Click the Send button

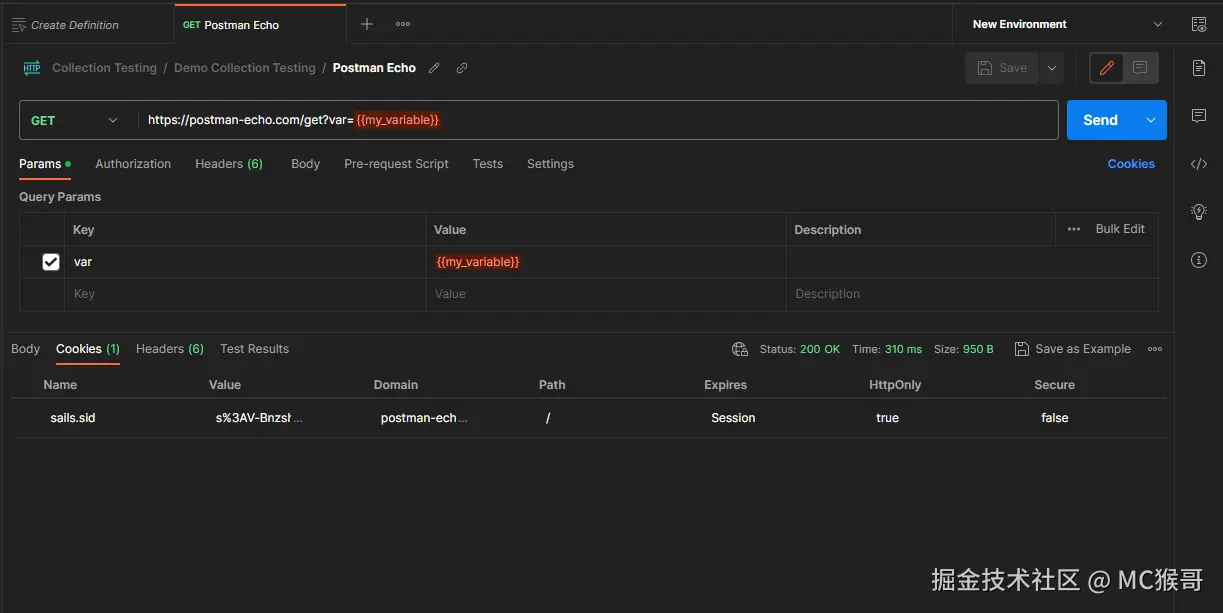(1100, 120)
